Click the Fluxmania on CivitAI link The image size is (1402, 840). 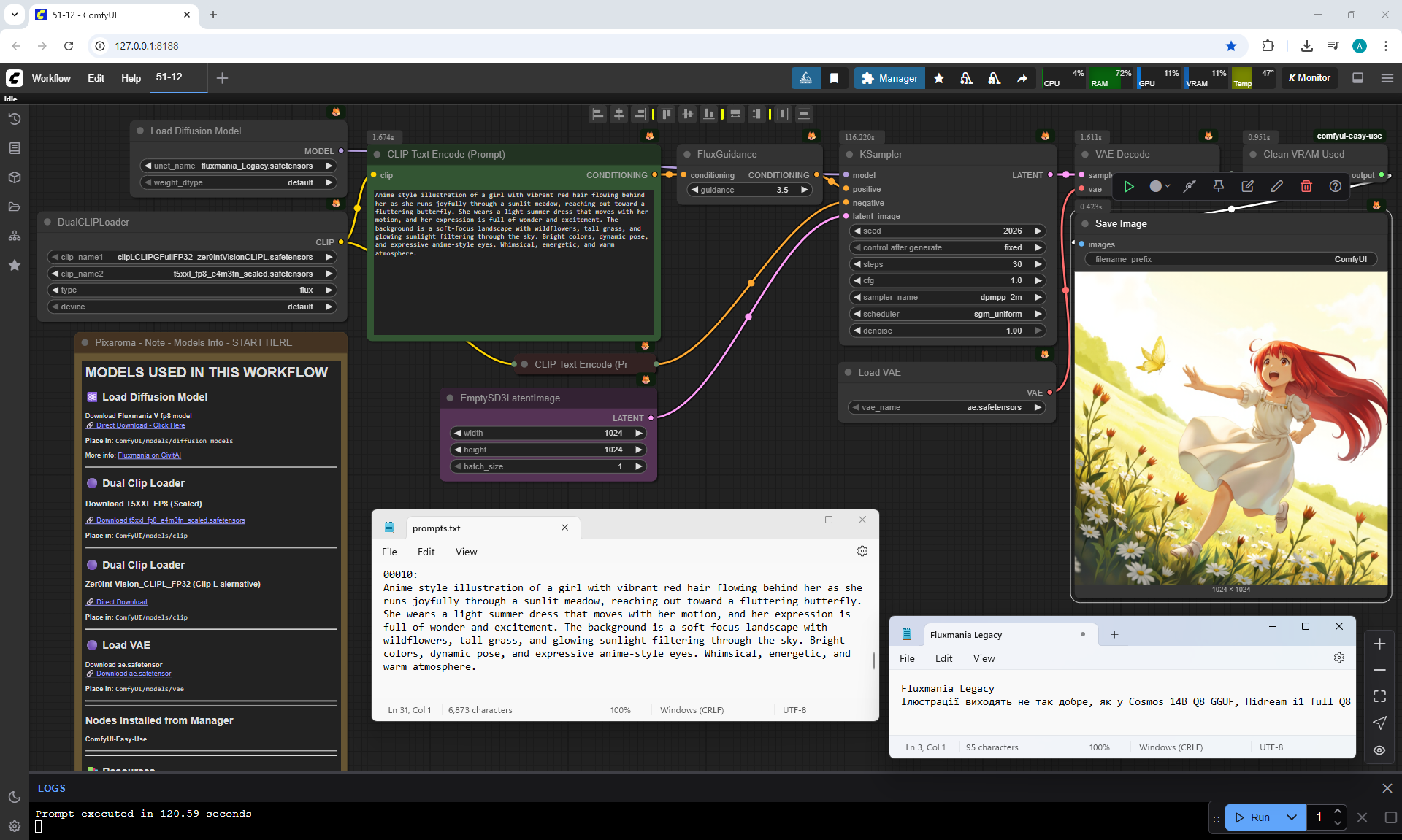(x=149, y=455)
